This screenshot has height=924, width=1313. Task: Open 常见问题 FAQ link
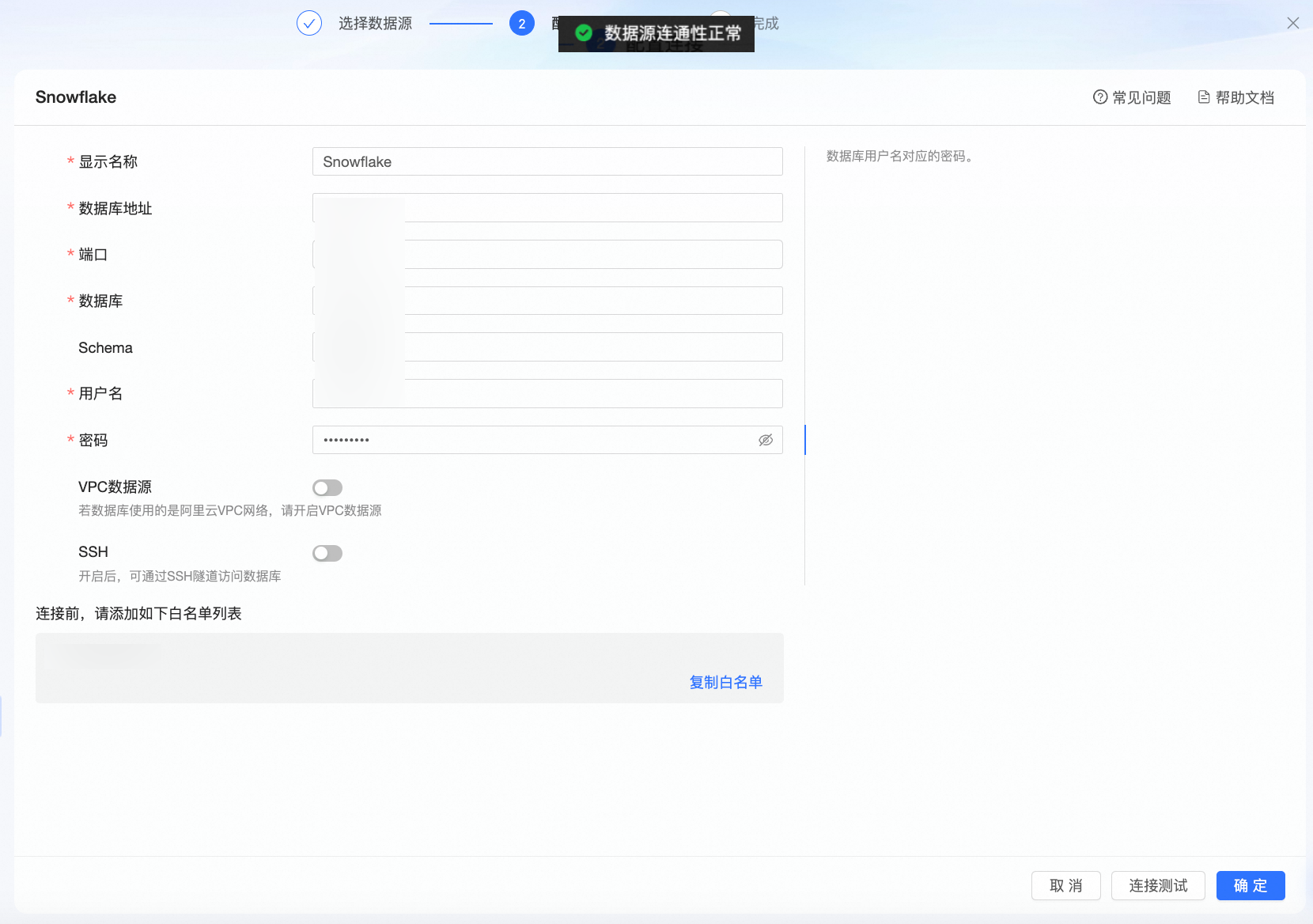pyautogui.click(x=1132, y=97)
